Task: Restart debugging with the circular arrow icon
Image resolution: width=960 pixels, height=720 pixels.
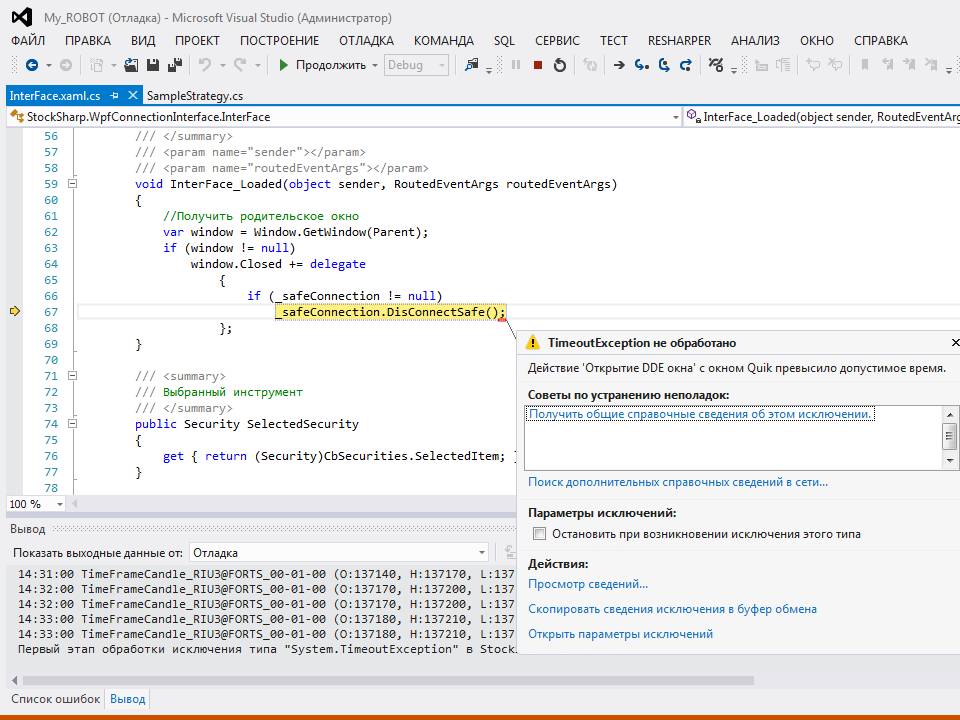Action: point(560,65)
